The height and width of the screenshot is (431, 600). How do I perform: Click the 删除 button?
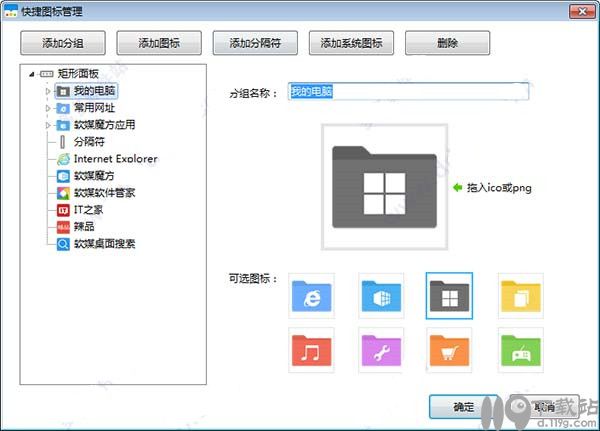tap(447, 43)
